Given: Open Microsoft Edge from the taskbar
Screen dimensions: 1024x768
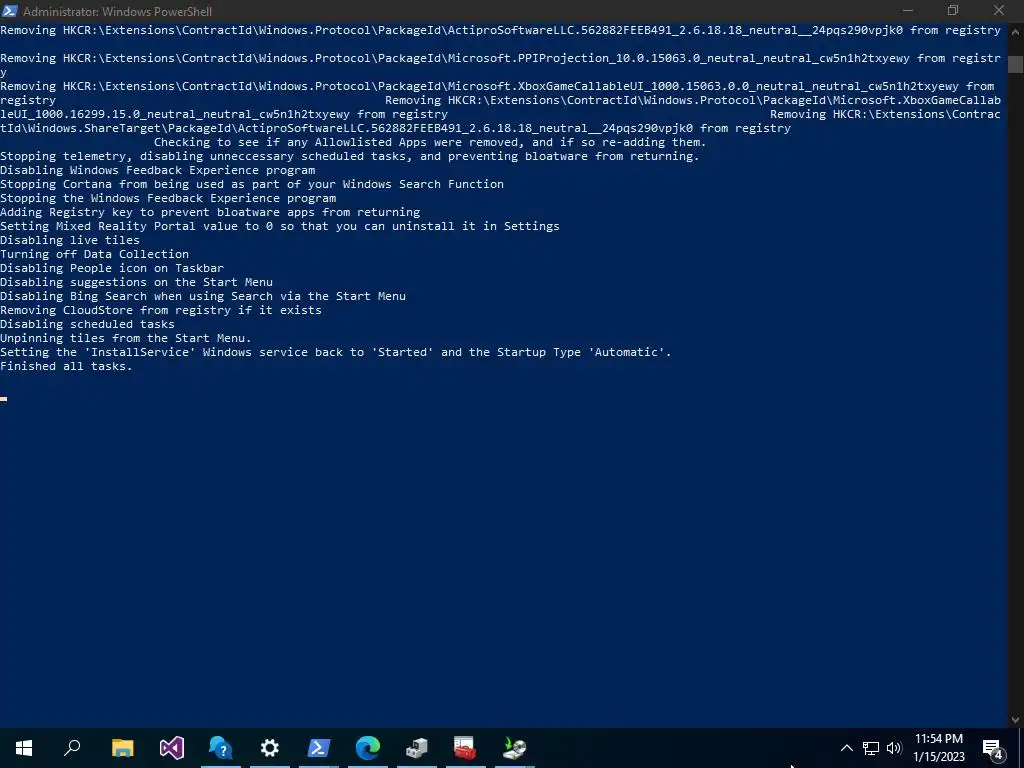Looking at the screenshot, I should tap(368, 747).
